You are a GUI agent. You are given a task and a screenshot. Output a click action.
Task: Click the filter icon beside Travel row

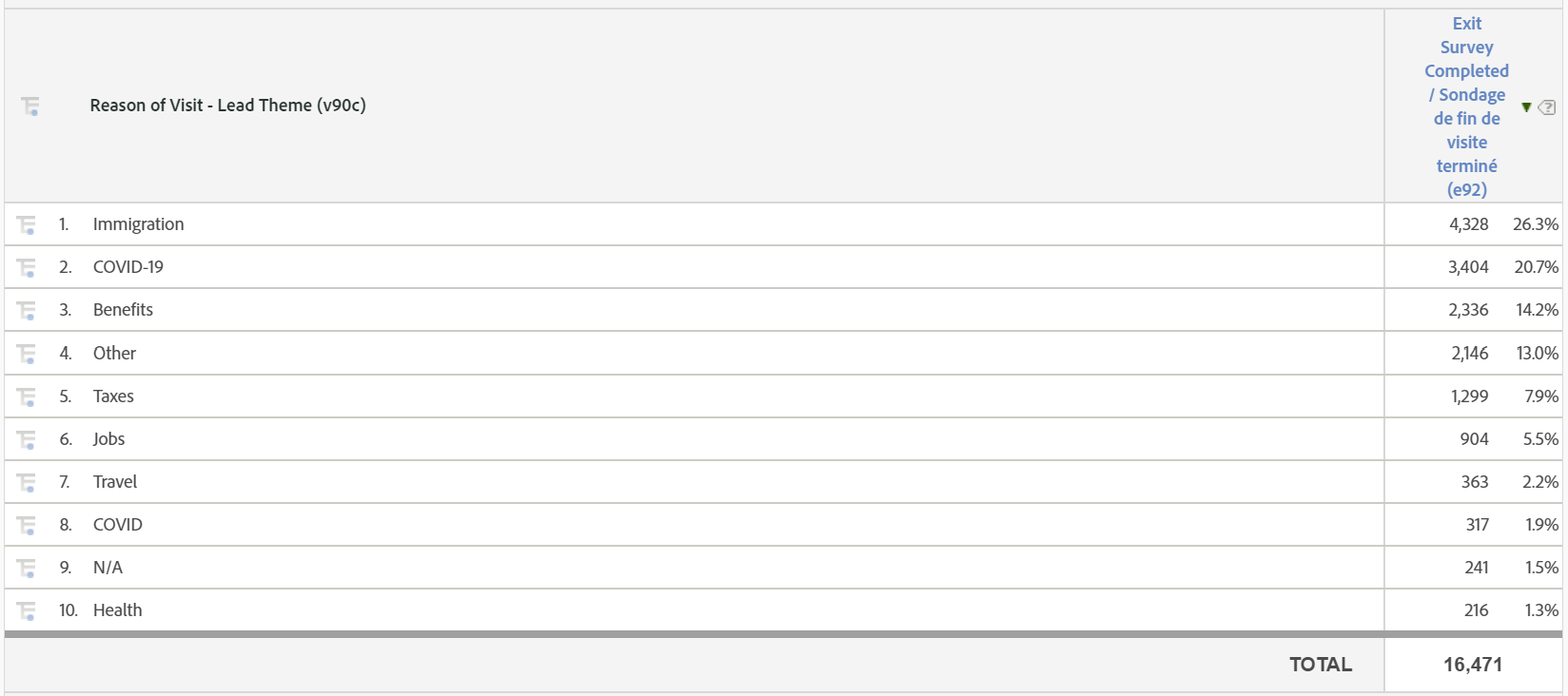[x=25, y=481]
